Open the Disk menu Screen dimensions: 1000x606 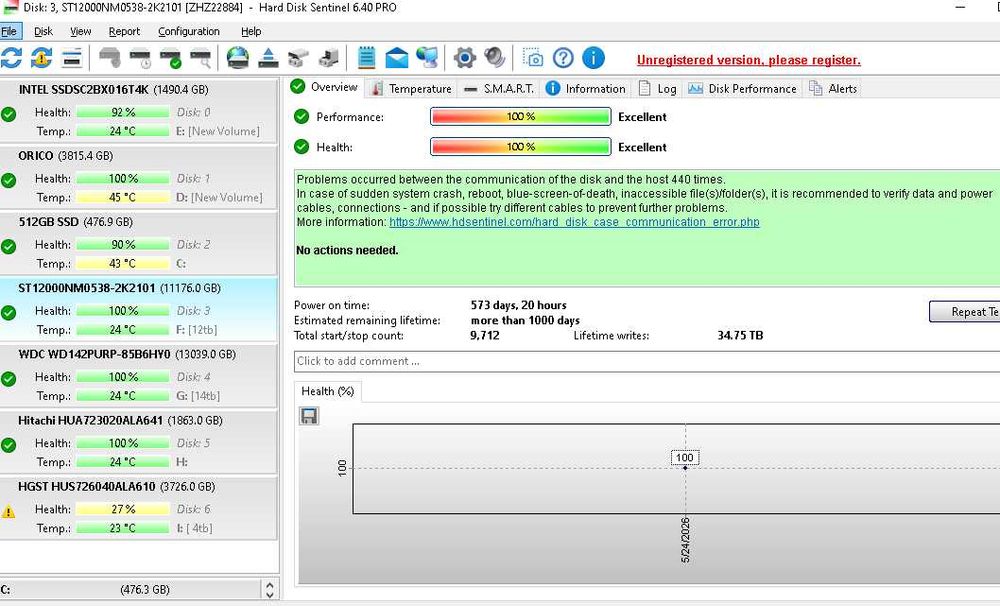click(43, 31)
